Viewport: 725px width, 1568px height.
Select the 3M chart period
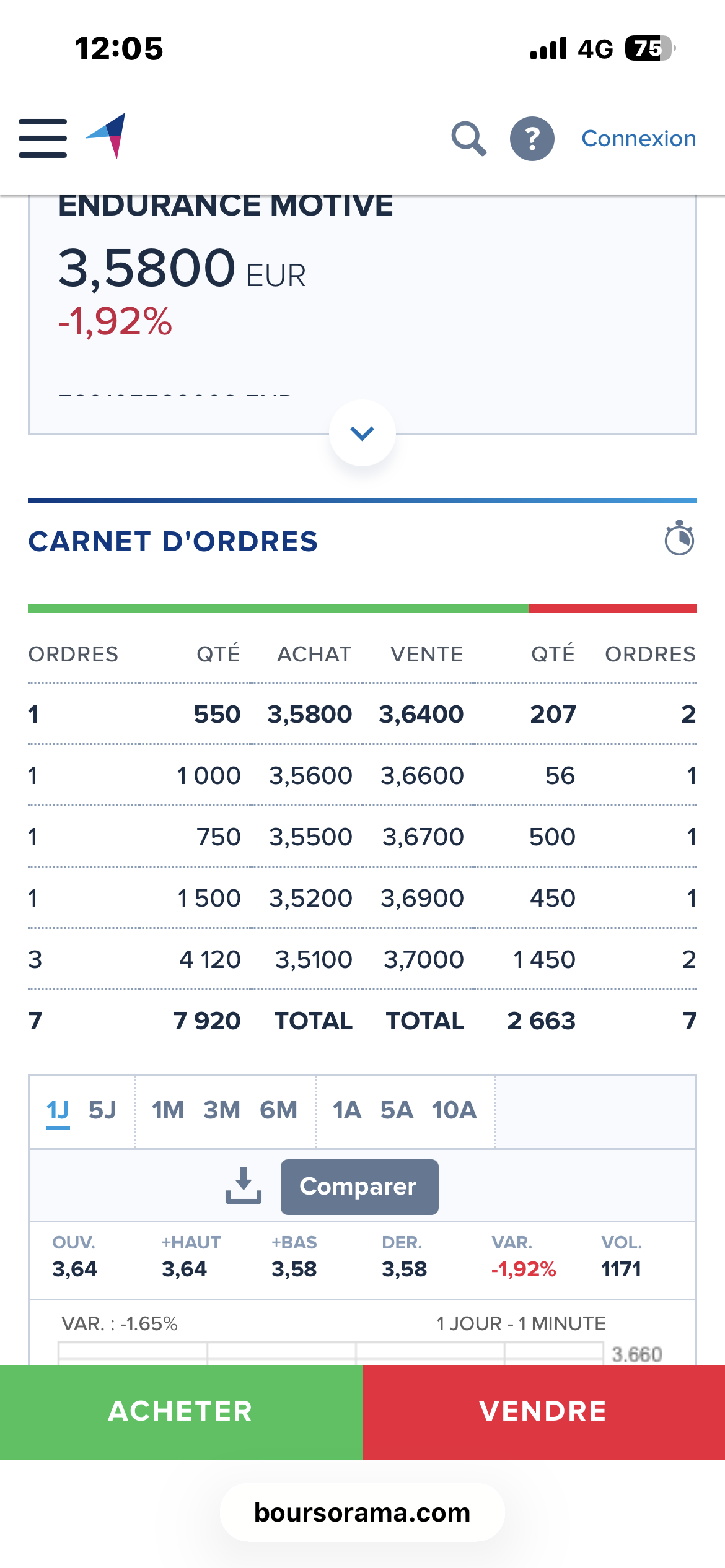click(222, 1110)
